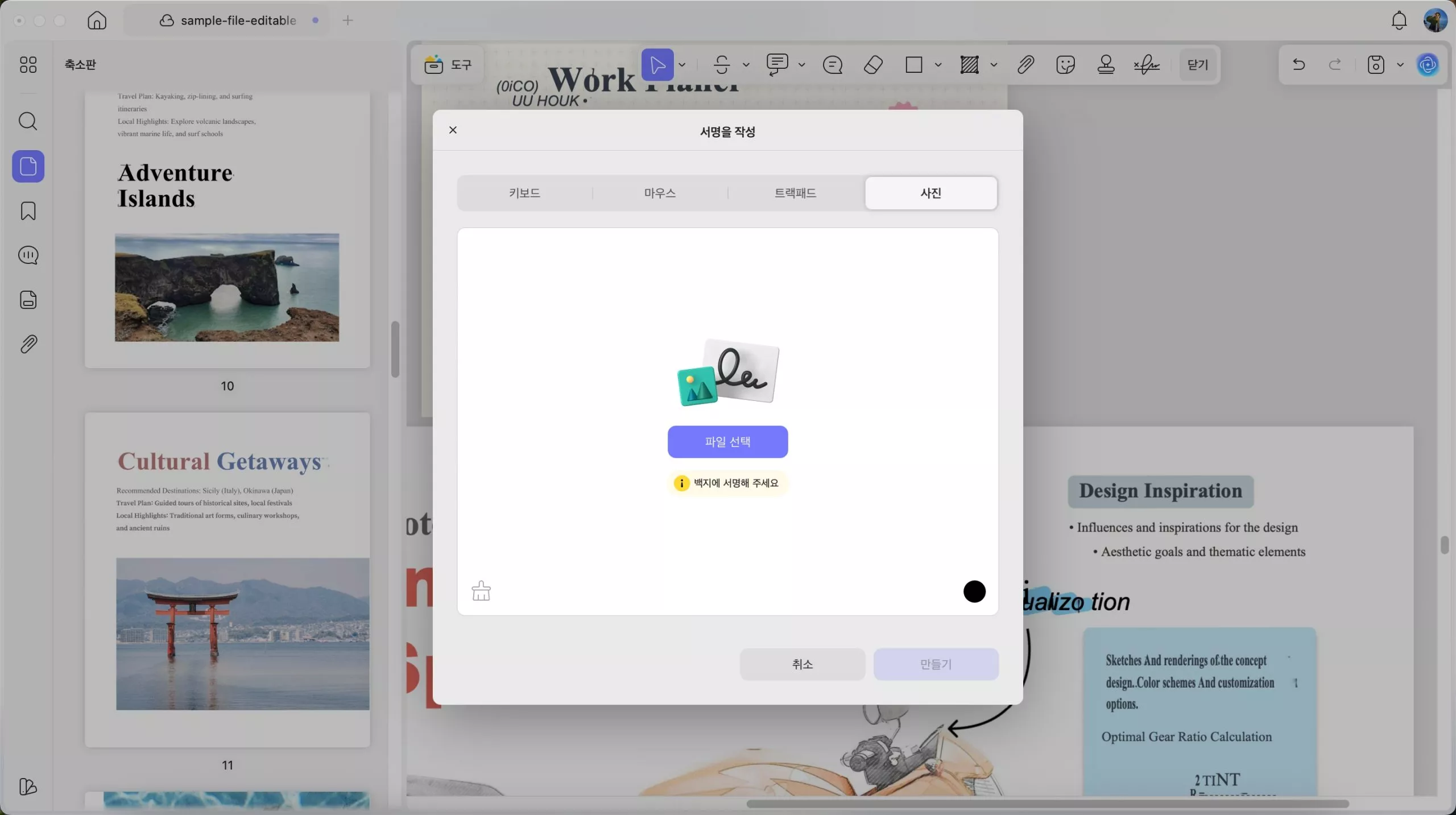Viewport: 1456px width, 815px height.
Task: Open the bookmarks panel icon
Action: tap(28, 211)
